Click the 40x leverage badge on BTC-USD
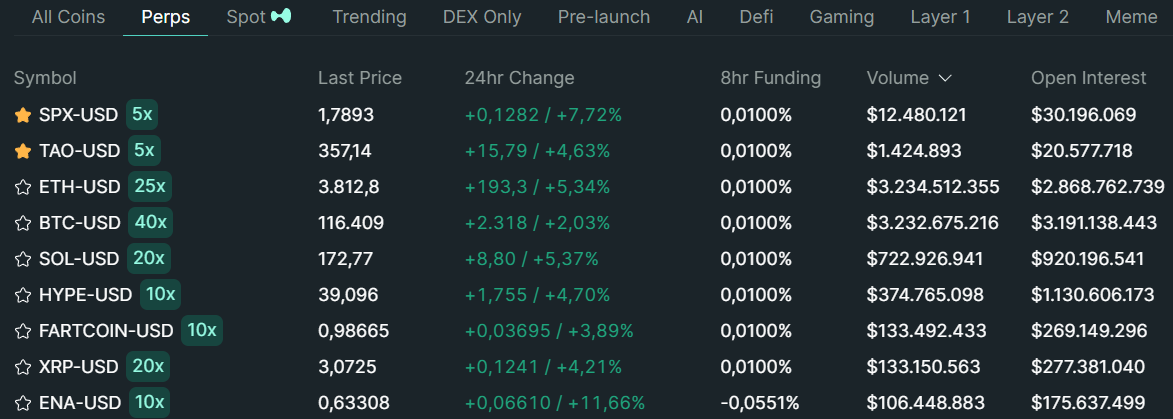Viewport: 1173px width, 419px height. 150,222
